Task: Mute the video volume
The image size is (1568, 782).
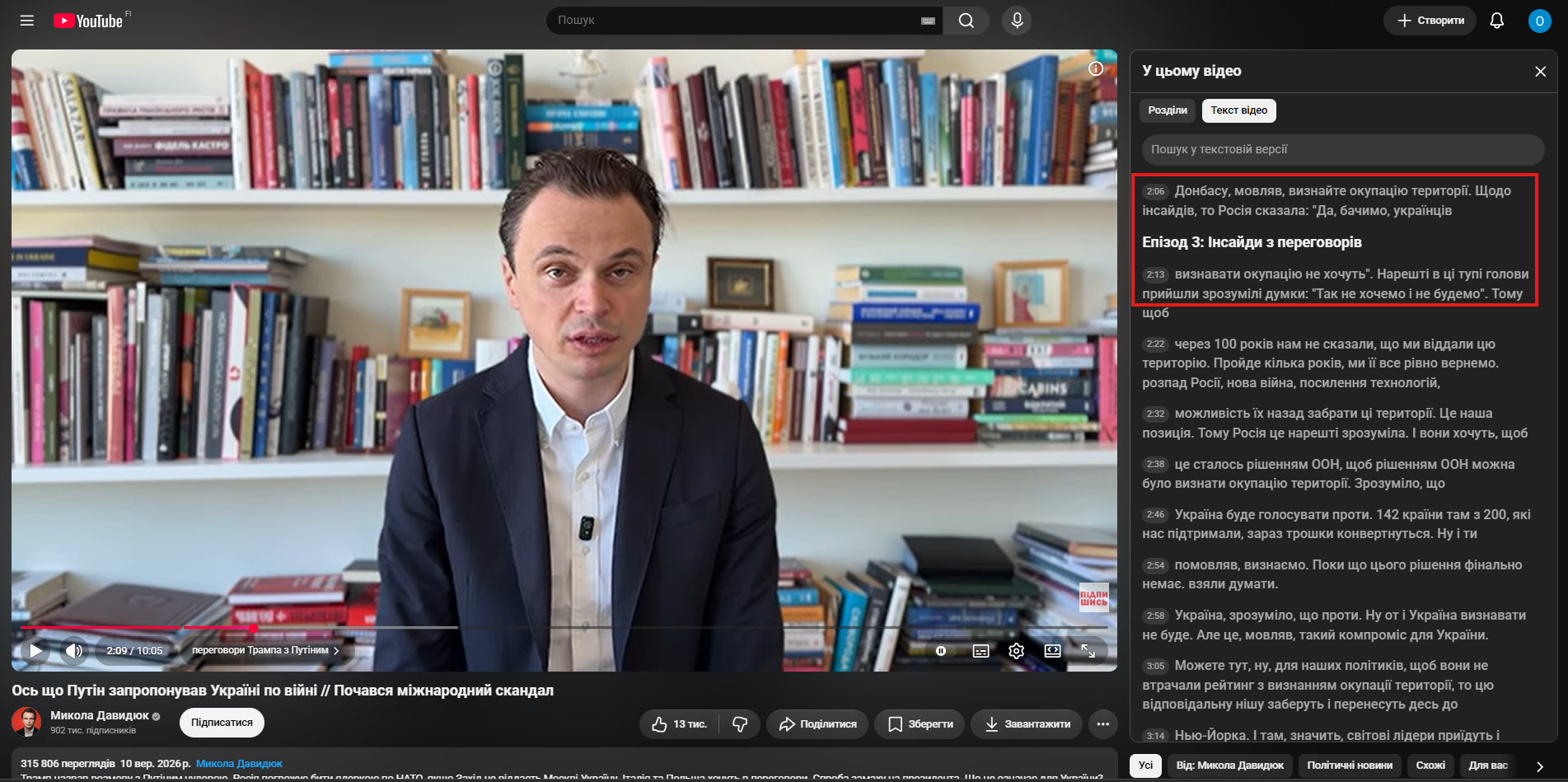Action: click(73, 651)
